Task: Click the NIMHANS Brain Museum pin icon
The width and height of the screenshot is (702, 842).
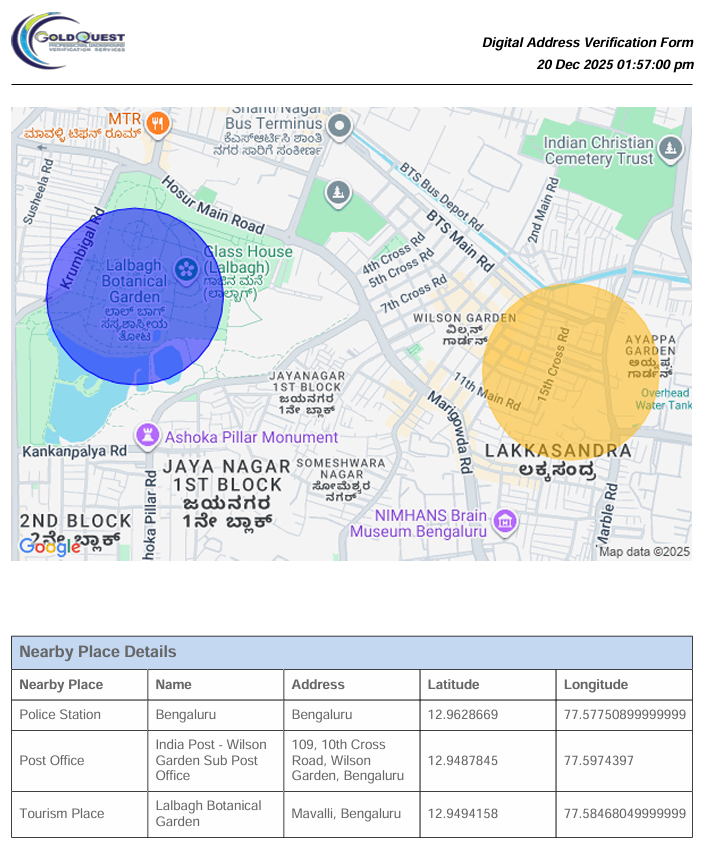Action: pos(505,521)
